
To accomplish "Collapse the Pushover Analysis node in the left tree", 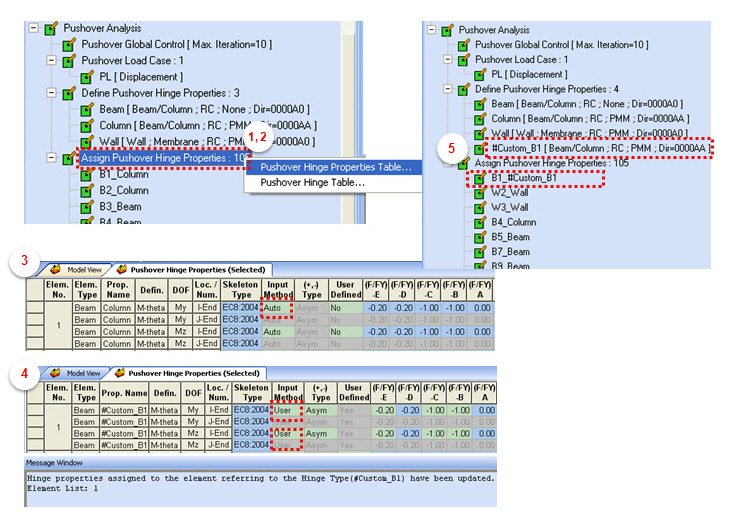I will [33, 28].
